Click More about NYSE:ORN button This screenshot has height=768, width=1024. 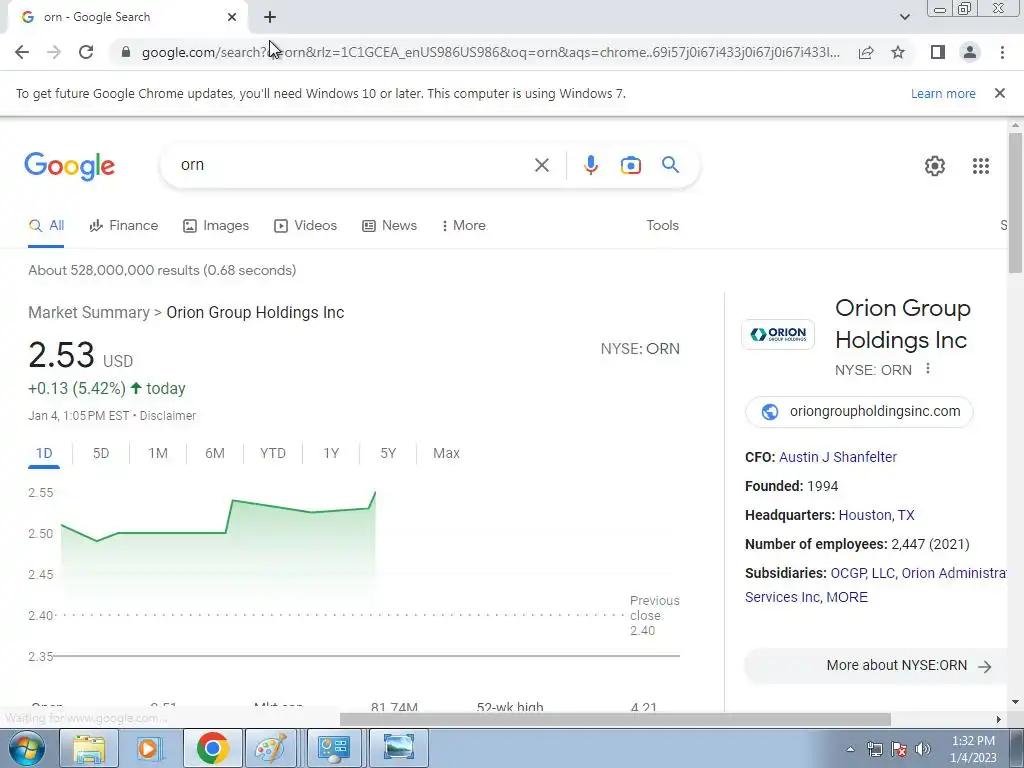(875, 665)
